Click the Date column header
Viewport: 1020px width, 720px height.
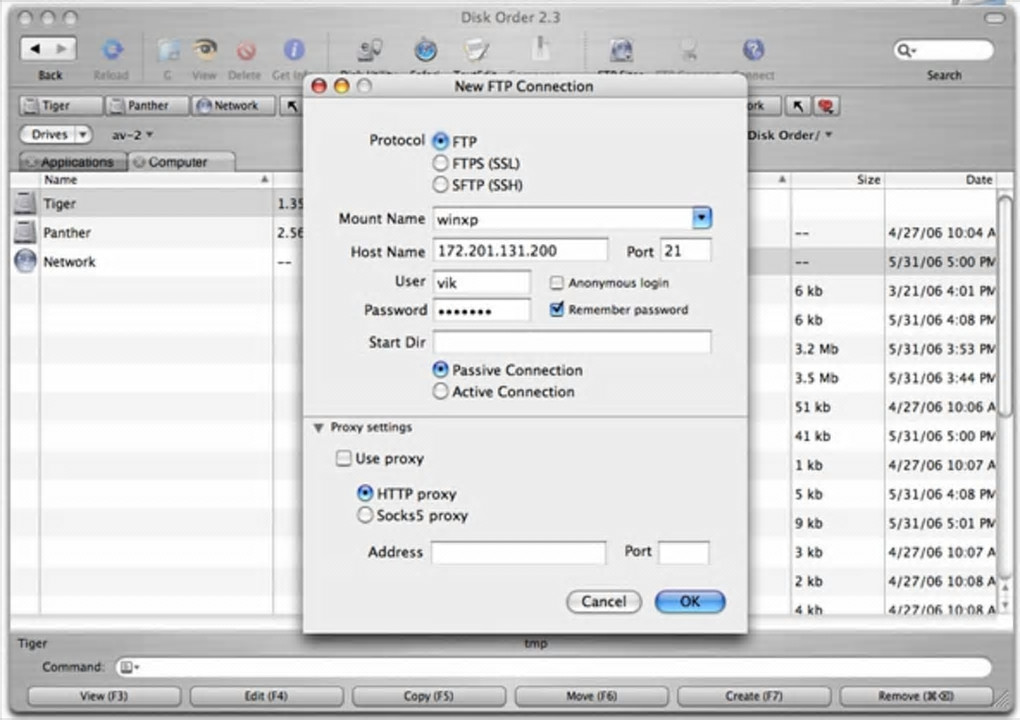pos(941,180)
